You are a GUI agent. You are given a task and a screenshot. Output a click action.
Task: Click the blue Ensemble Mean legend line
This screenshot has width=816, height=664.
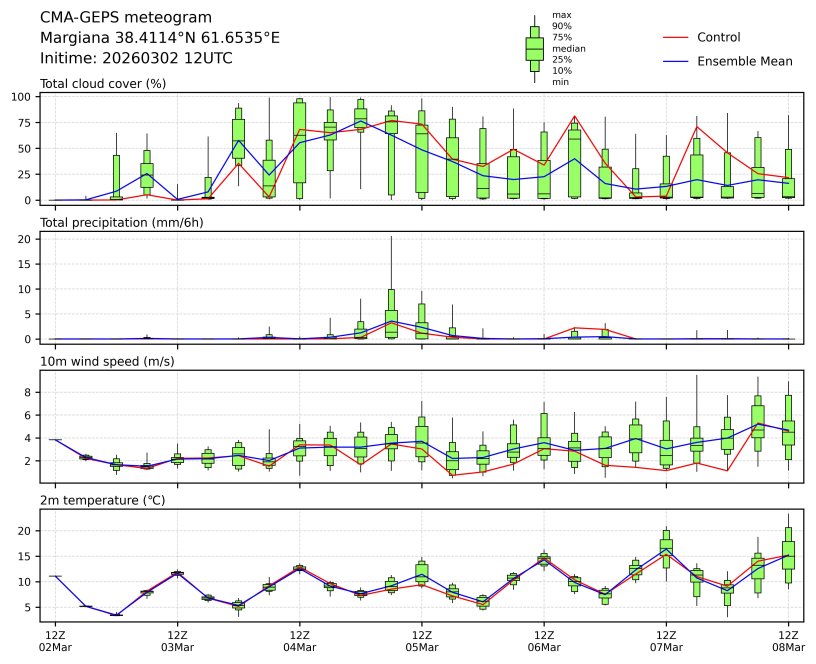point(676,61)
